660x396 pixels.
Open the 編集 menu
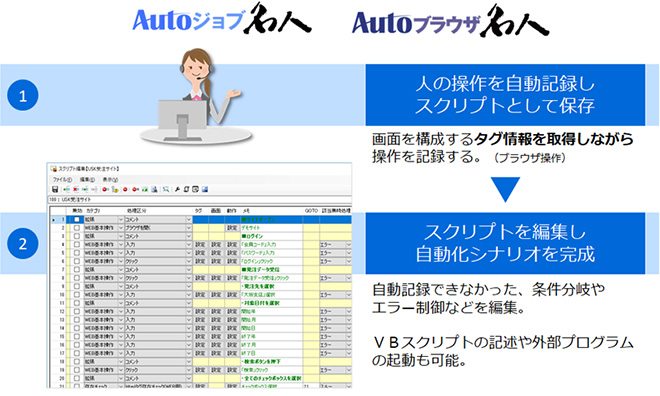pyautogui.click(x=87, y=179)
